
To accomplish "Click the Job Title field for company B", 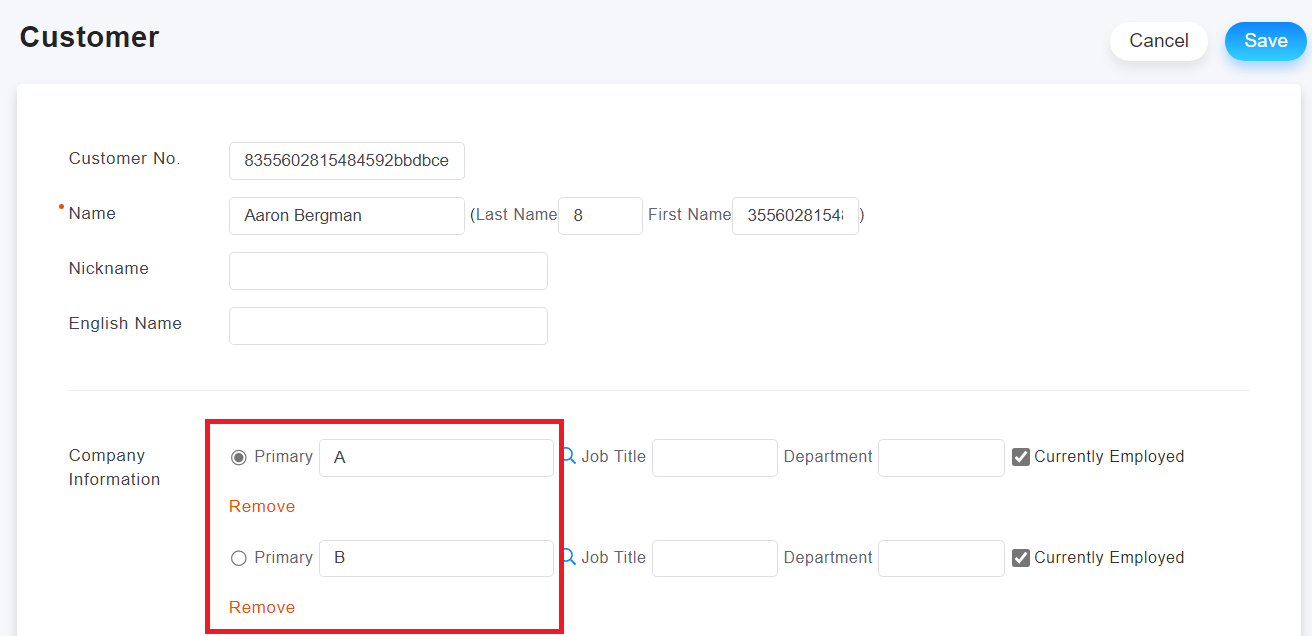I will pos(714,558).
